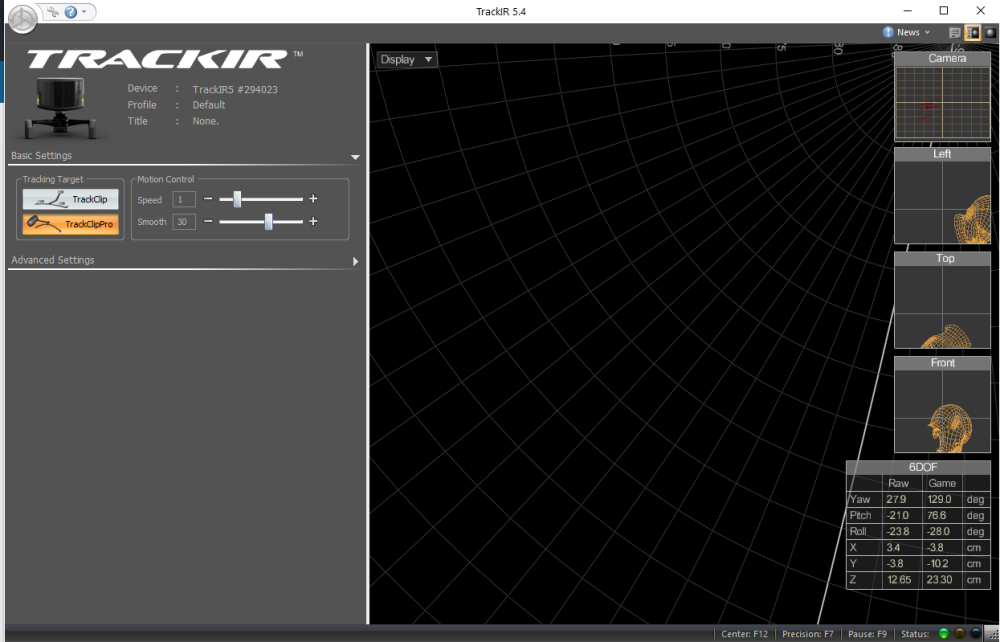Open the quick access toolbar dropdown arrow
Viewport: 1000px width, 642px height.
coord(86,12)
